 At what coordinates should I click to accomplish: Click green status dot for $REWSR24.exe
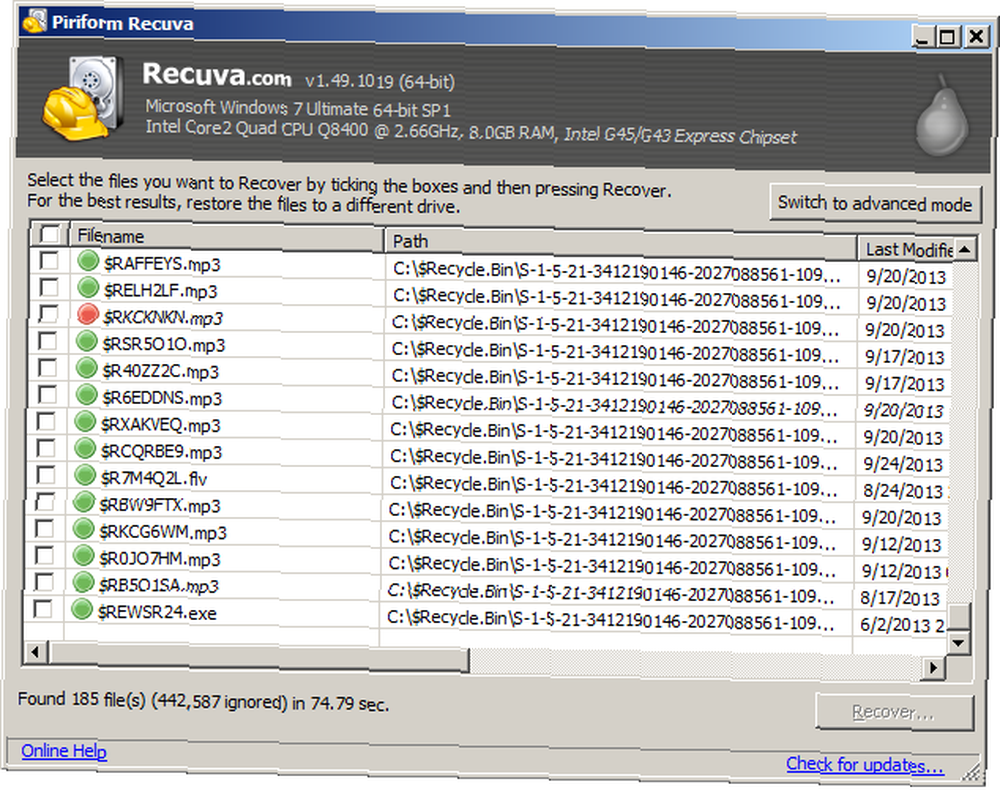point(82,609)
